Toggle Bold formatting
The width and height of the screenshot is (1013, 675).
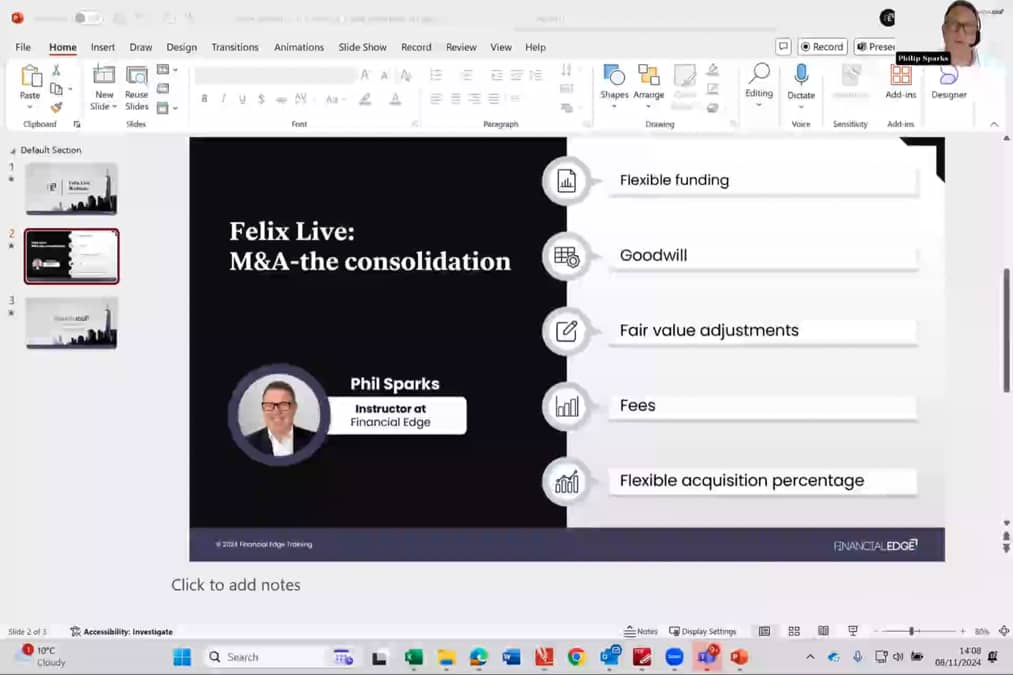[x=204, y=99]
